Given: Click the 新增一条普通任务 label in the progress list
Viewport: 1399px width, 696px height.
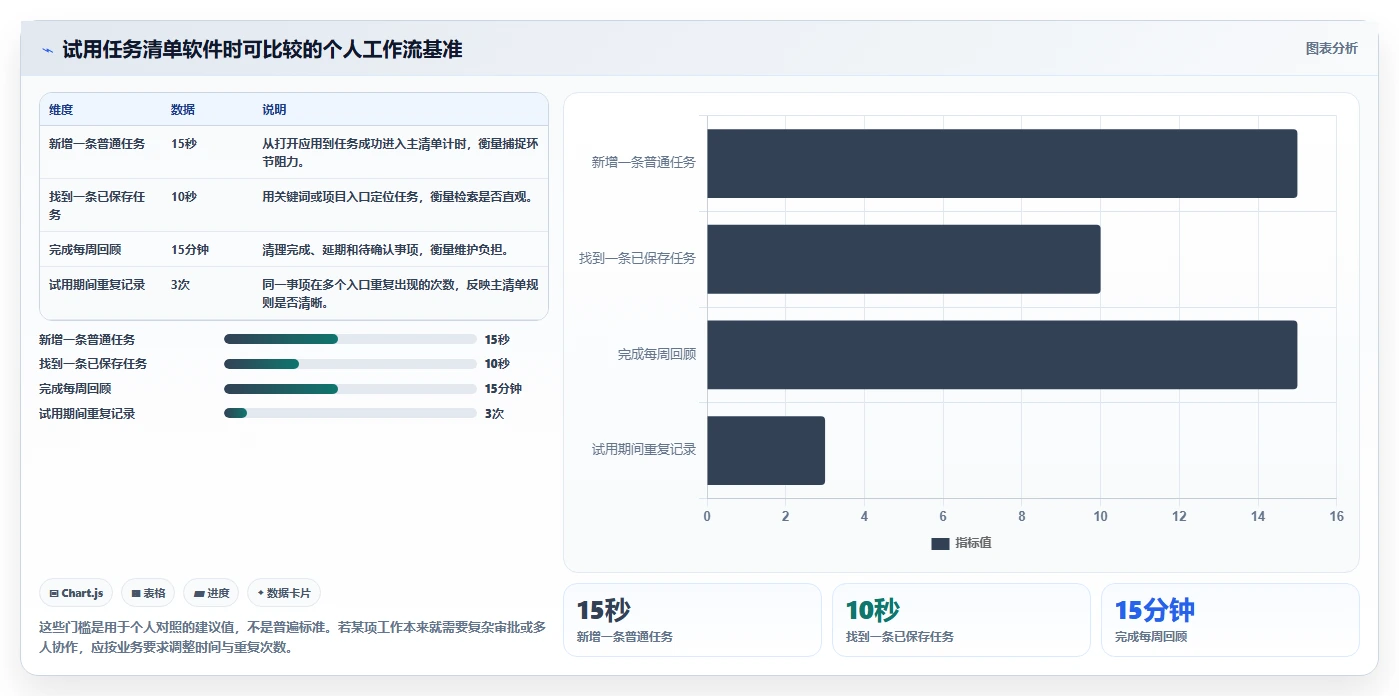Looking at the screenshot, I should [x=87, y=339].
